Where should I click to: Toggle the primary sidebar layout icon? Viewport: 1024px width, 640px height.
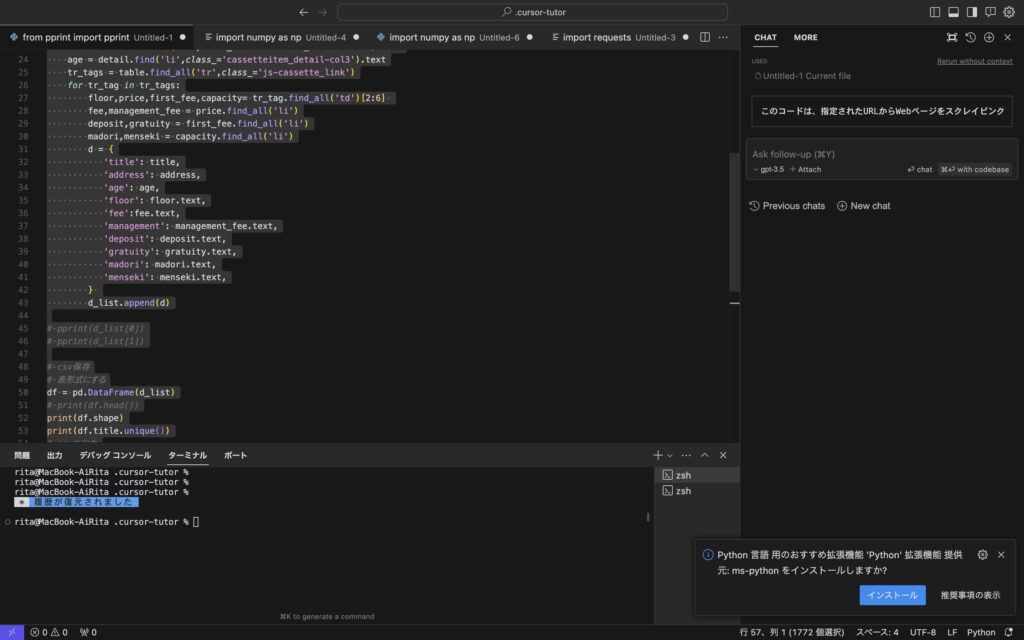coord(935,12)
